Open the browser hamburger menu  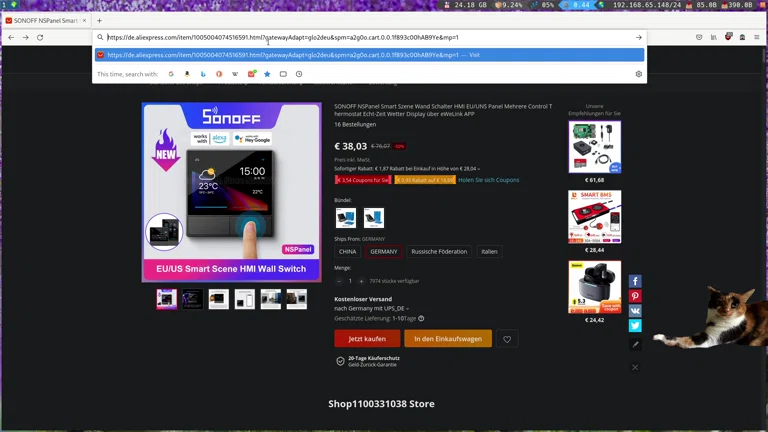[x=757, y=37]
